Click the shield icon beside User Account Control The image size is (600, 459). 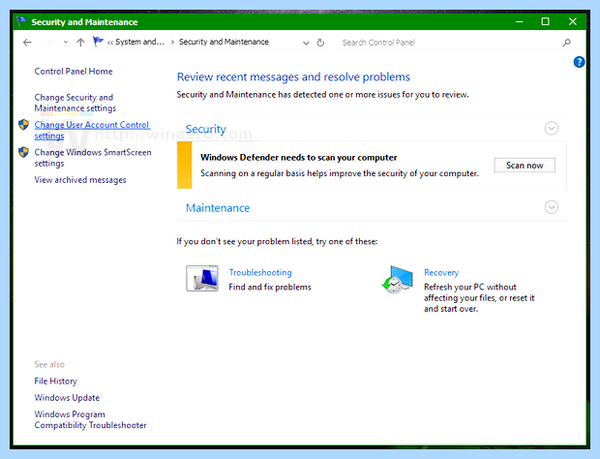(x=24, y=124)
